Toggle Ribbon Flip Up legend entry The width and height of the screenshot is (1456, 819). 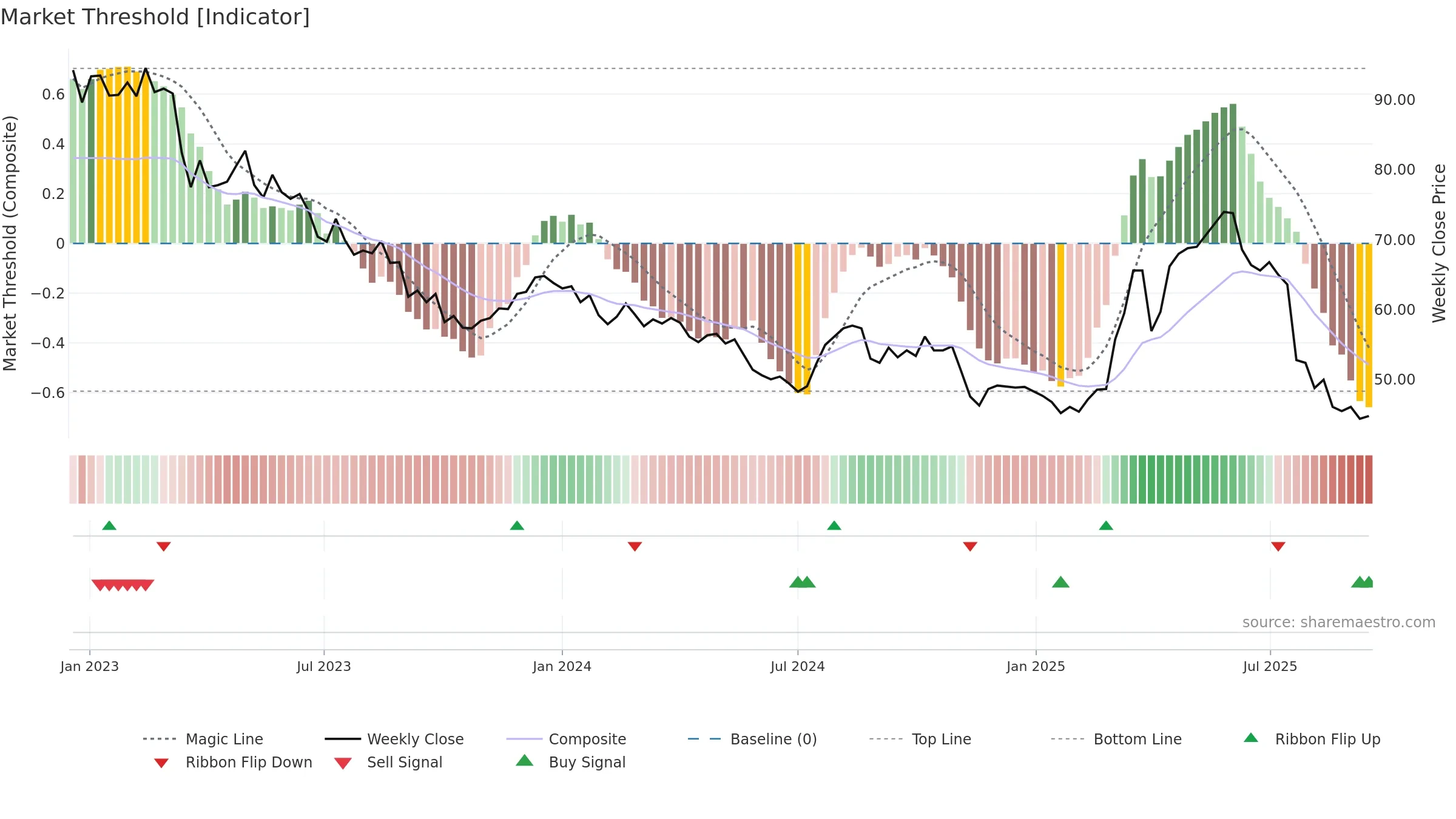pyautogui.click(x=1312, y=739)
